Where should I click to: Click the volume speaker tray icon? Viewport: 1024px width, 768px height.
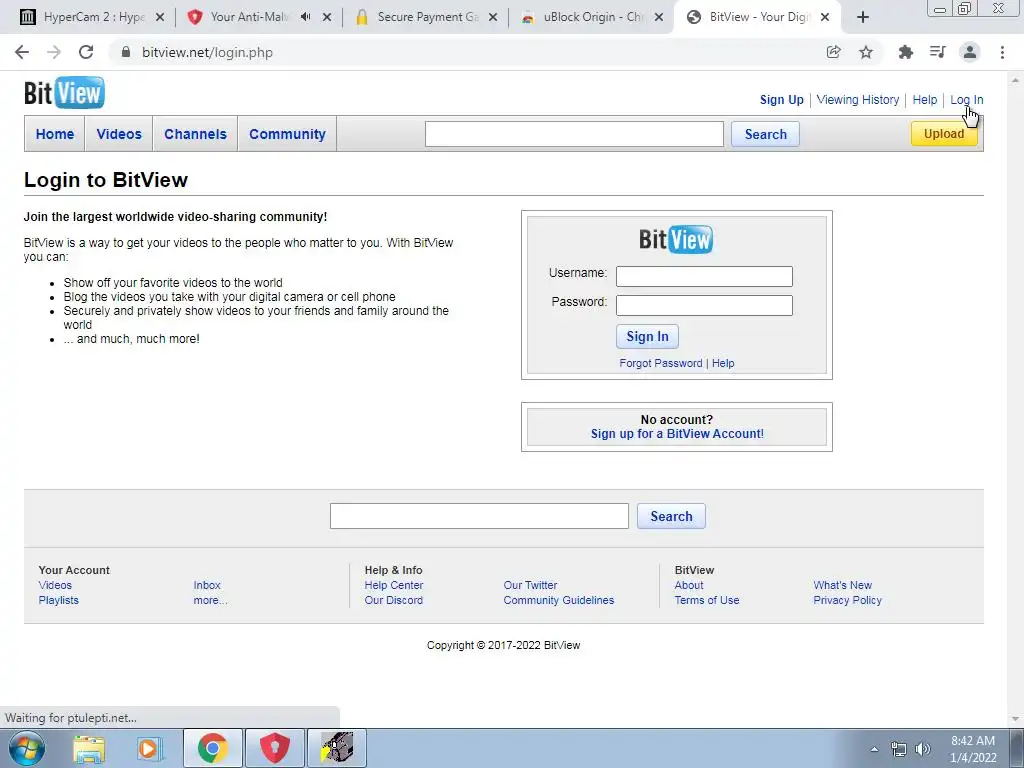tap(922, 749)
